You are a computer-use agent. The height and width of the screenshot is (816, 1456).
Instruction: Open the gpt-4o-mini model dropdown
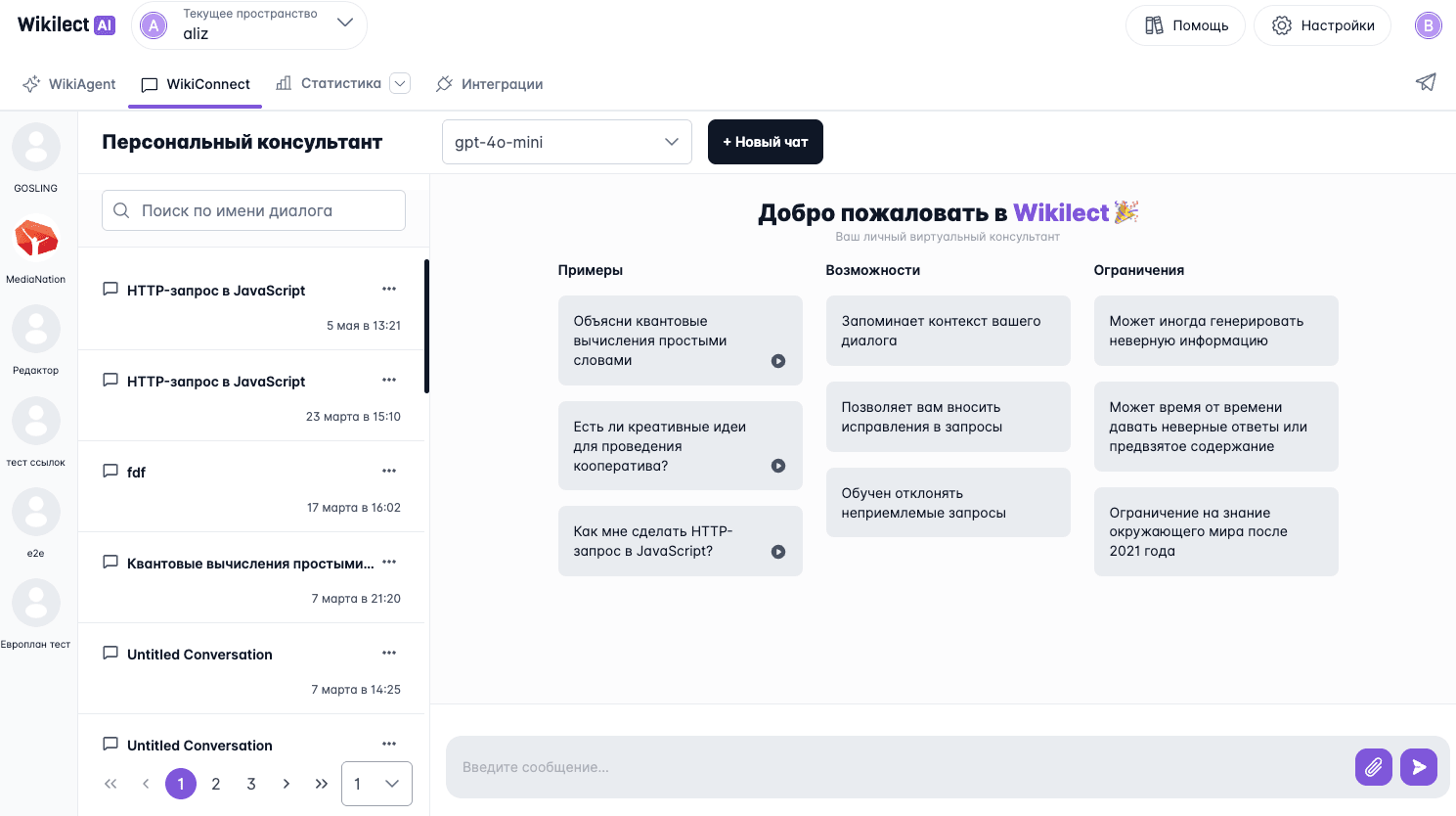coord(567,142)
